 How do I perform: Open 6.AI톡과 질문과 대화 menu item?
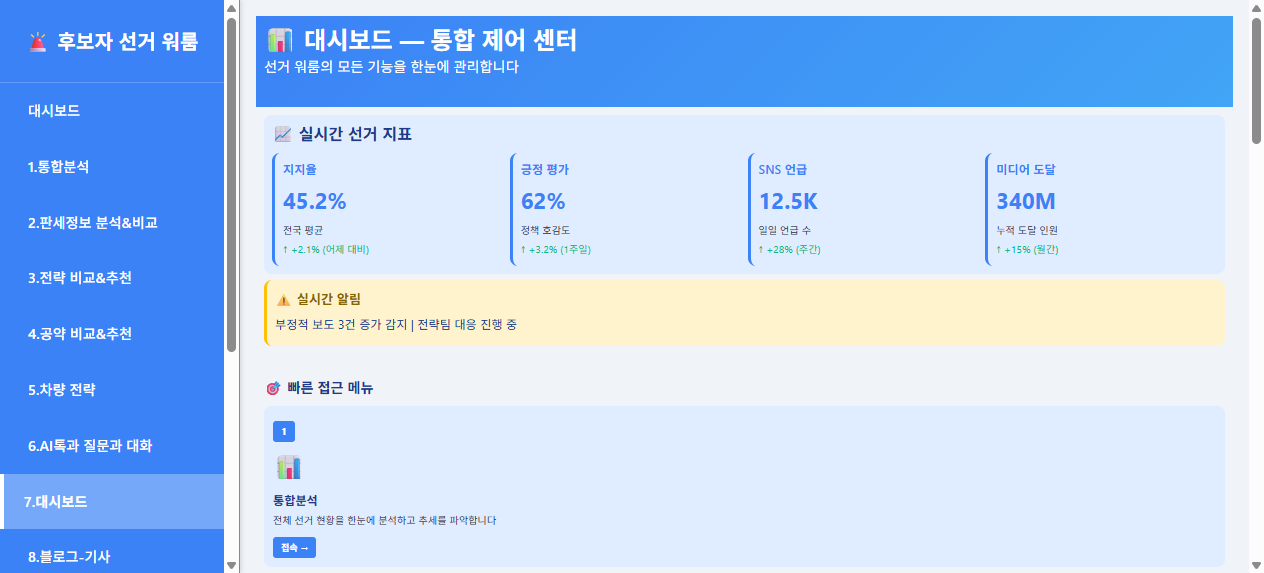tap(90, 446)
